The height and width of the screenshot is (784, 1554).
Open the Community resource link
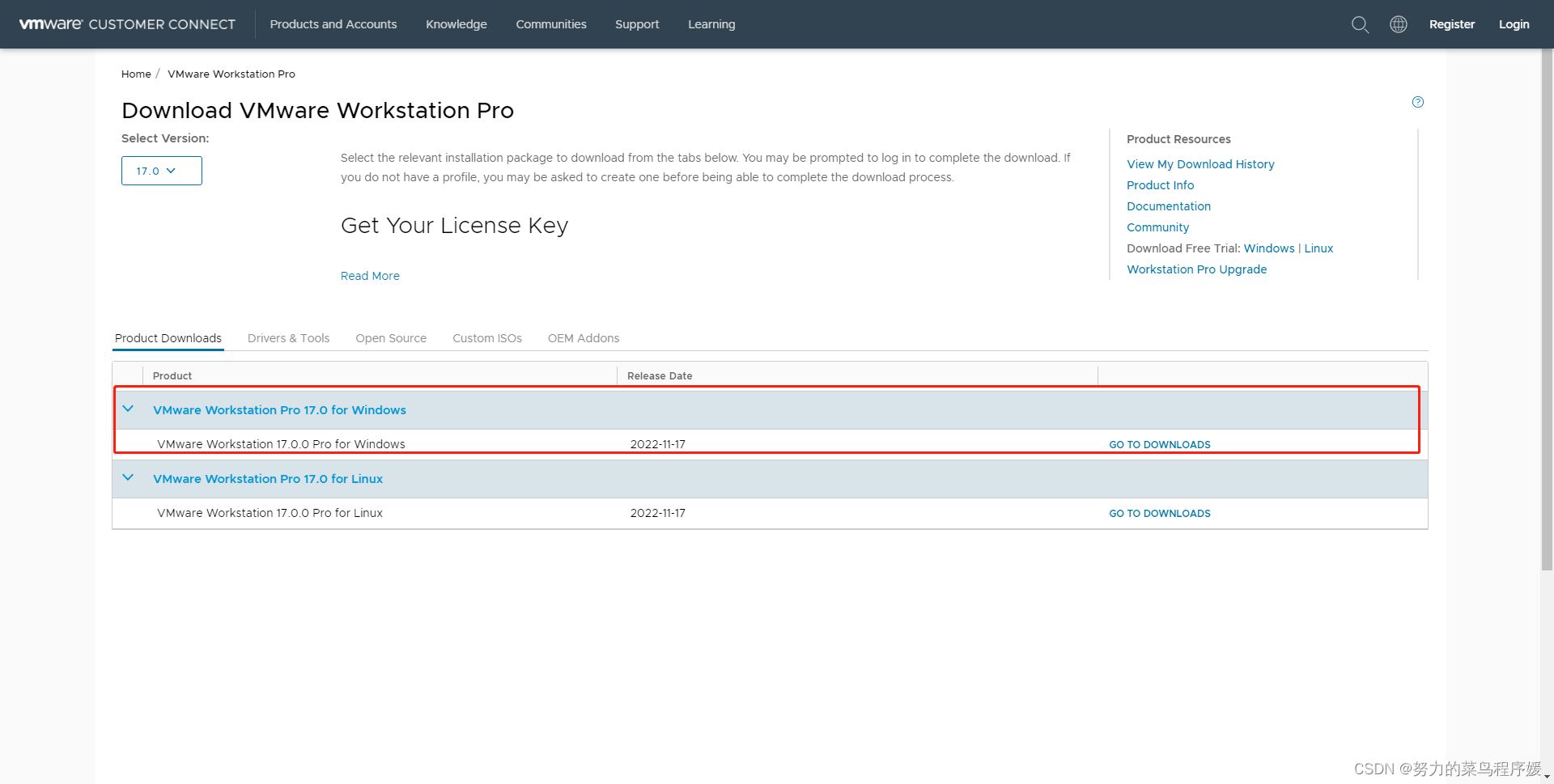pyautogui.click(x=1157, y=227)
